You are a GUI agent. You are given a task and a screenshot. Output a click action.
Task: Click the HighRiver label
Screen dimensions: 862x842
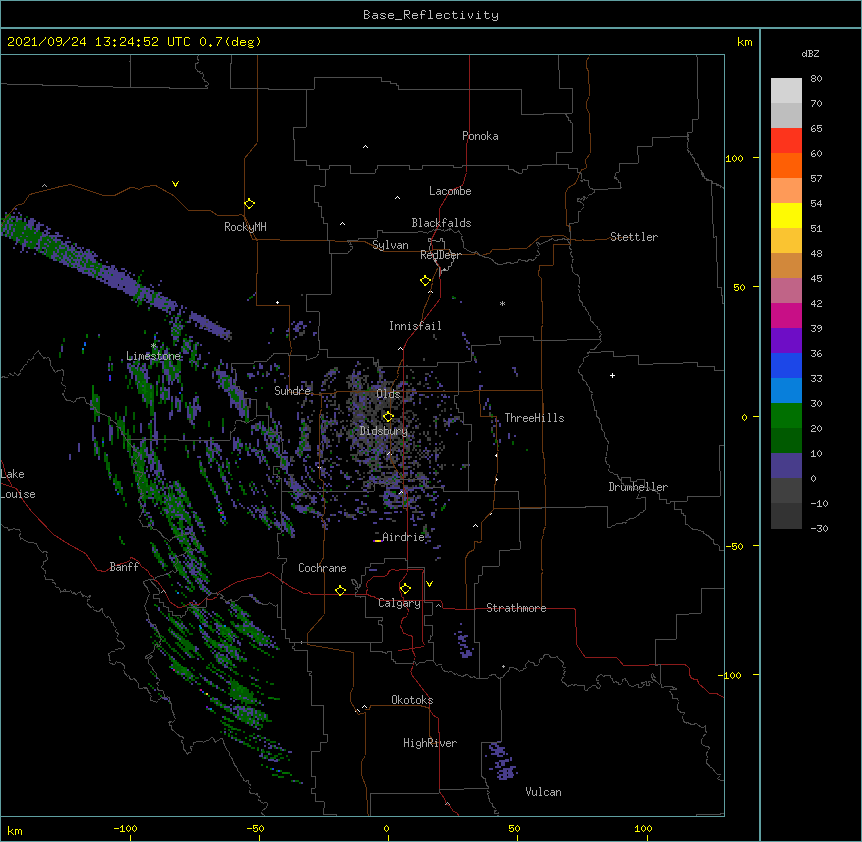tap(430, 743)
